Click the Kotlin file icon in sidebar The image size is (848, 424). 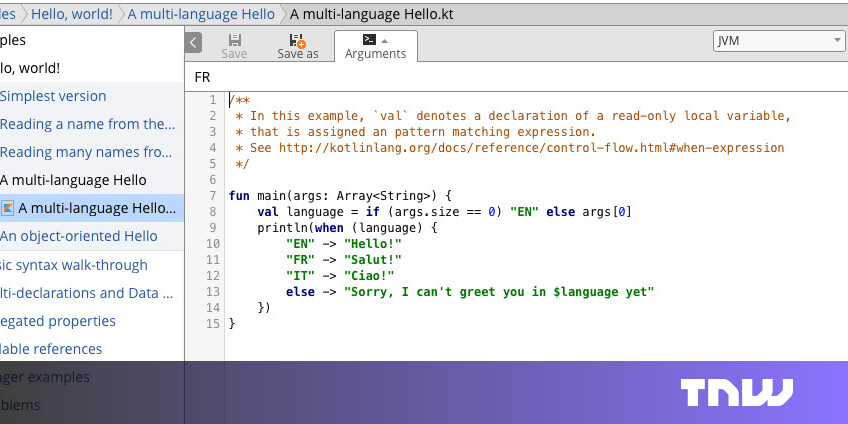click(8, 208)
